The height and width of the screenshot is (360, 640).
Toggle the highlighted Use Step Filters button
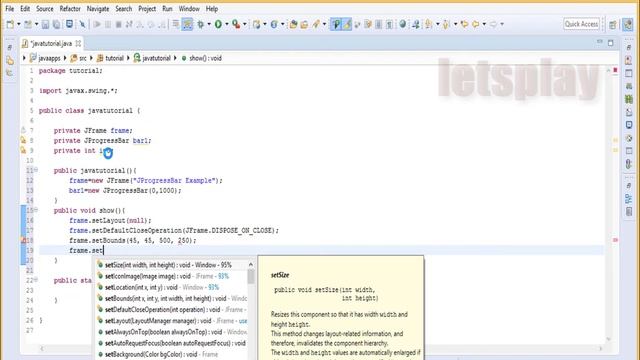pyautogui.click(x=187, y=24)
